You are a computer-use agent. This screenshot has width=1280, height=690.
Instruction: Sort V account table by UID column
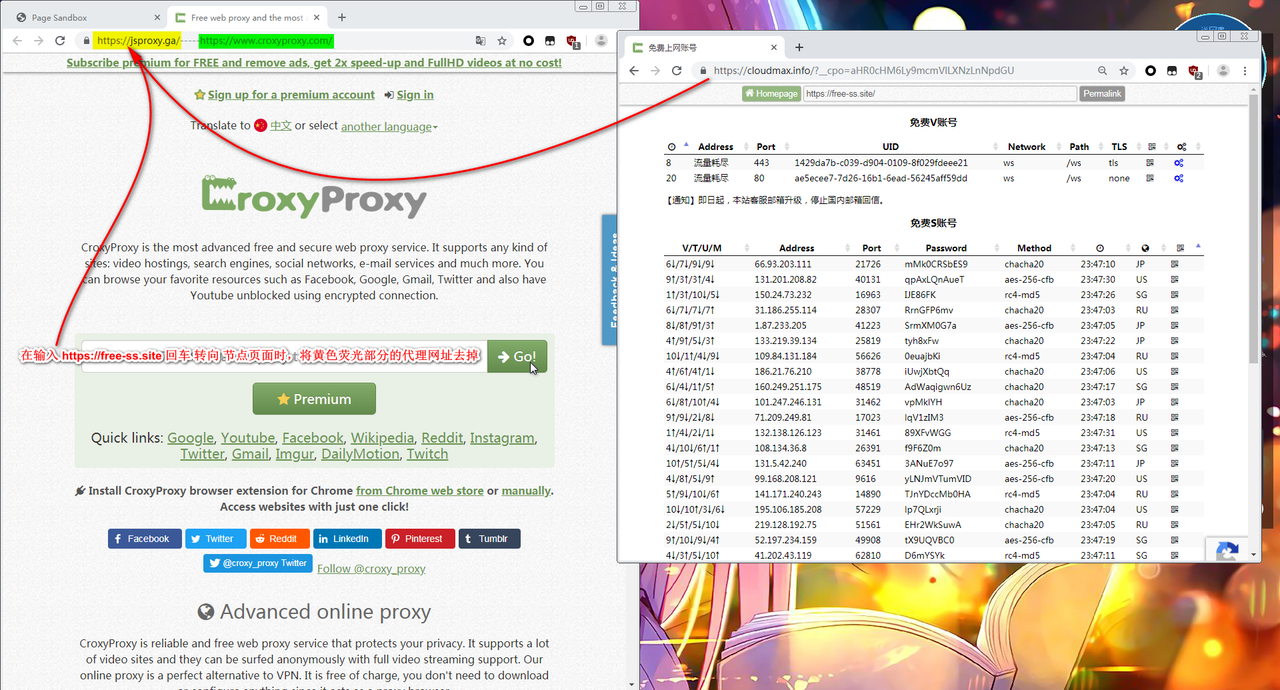coord(890,146)
